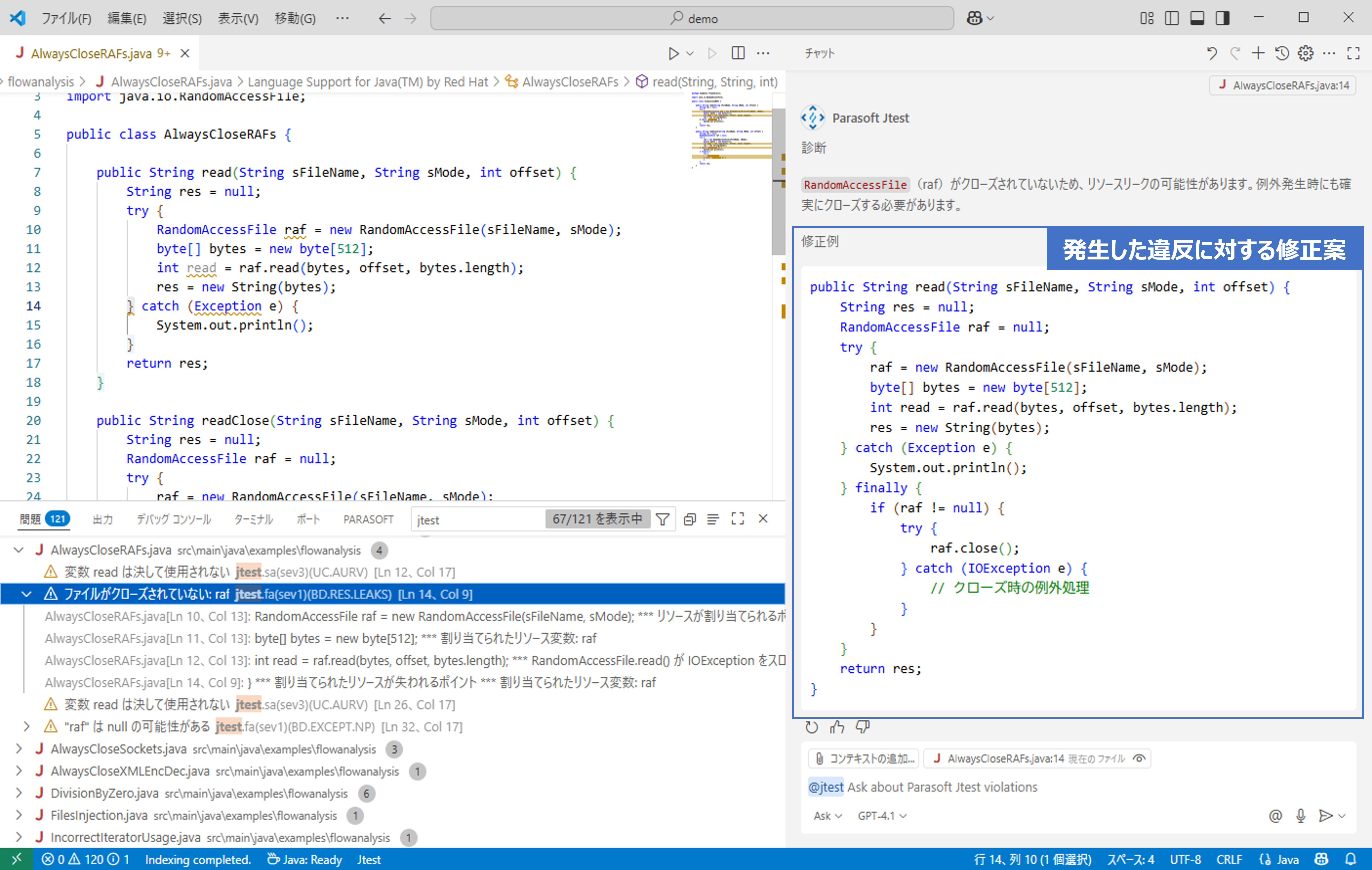
Task: Switch to the PARASOFT panel tab
Action: (368, 520)
